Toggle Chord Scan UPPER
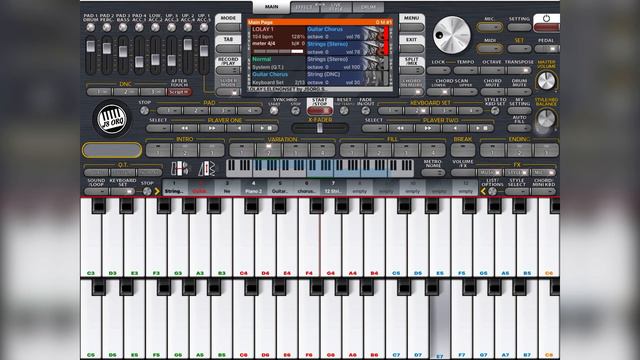Screen dimensions: 640x360 pyautogui.click(x=465, y=92)
